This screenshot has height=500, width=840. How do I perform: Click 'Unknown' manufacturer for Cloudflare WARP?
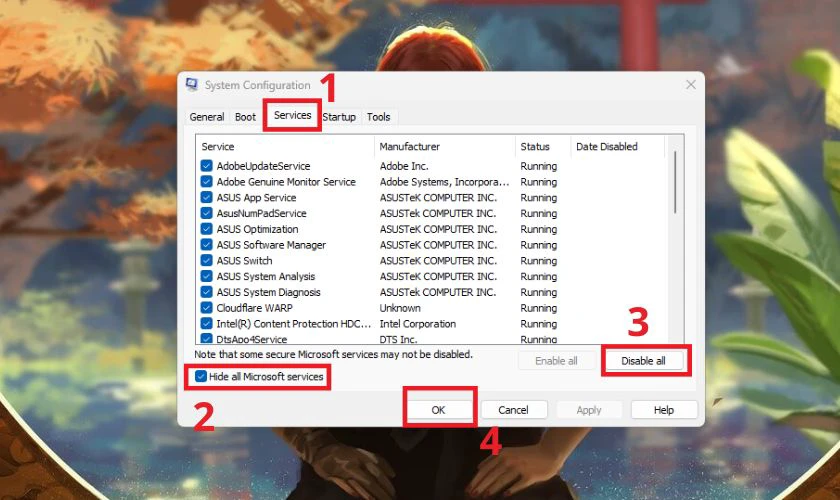click(x=400, y=308)
